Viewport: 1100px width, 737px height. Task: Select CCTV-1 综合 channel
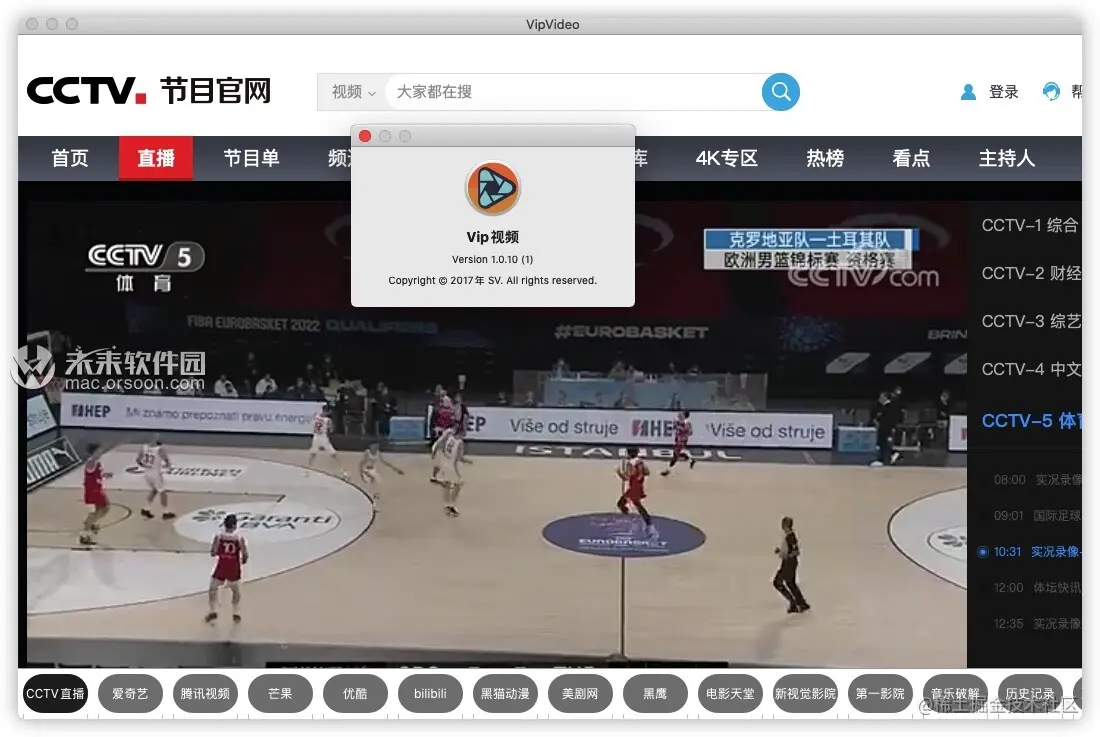pyautogui.click(x=1030, y=225)
